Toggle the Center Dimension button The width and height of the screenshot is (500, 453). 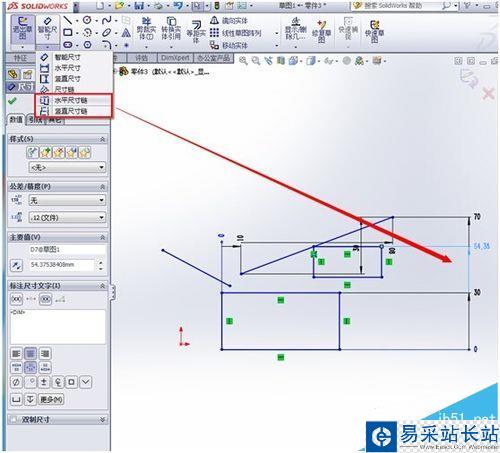click(31, 299)
